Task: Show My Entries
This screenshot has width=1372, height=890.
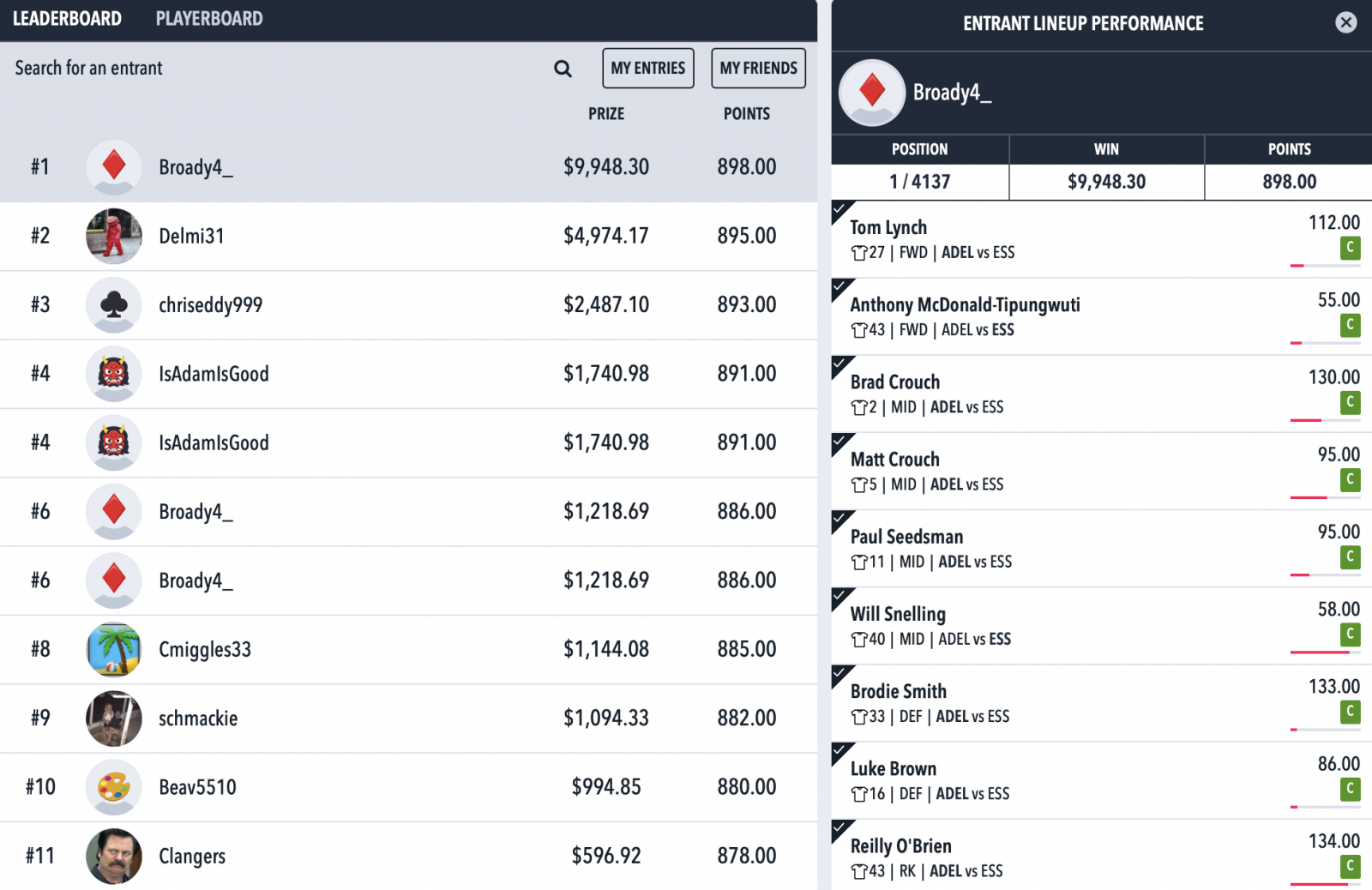Action: coord(648,68)
